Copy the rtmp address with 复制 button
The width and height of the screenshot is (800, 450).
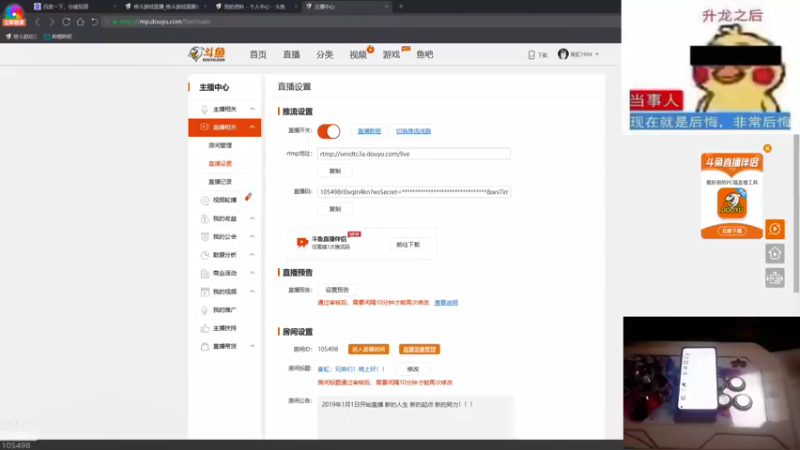point(335,171)
